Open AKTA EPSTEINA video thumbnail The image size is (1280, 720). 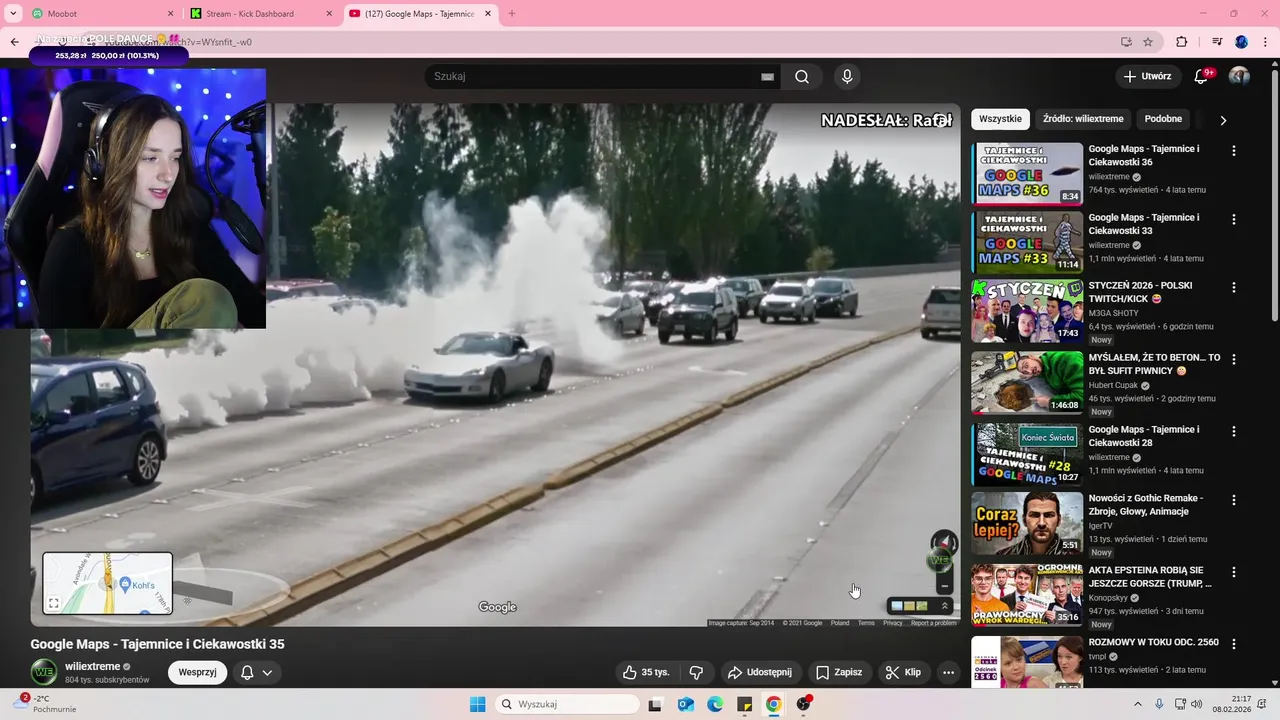tap(1027, 595)
